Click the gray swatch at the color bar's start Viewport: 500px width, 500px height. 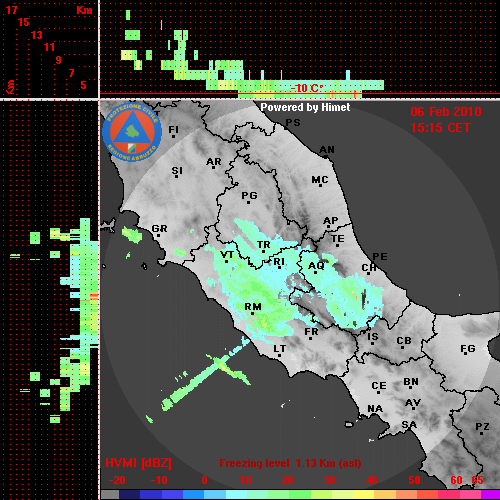click(x=110, y=494)
